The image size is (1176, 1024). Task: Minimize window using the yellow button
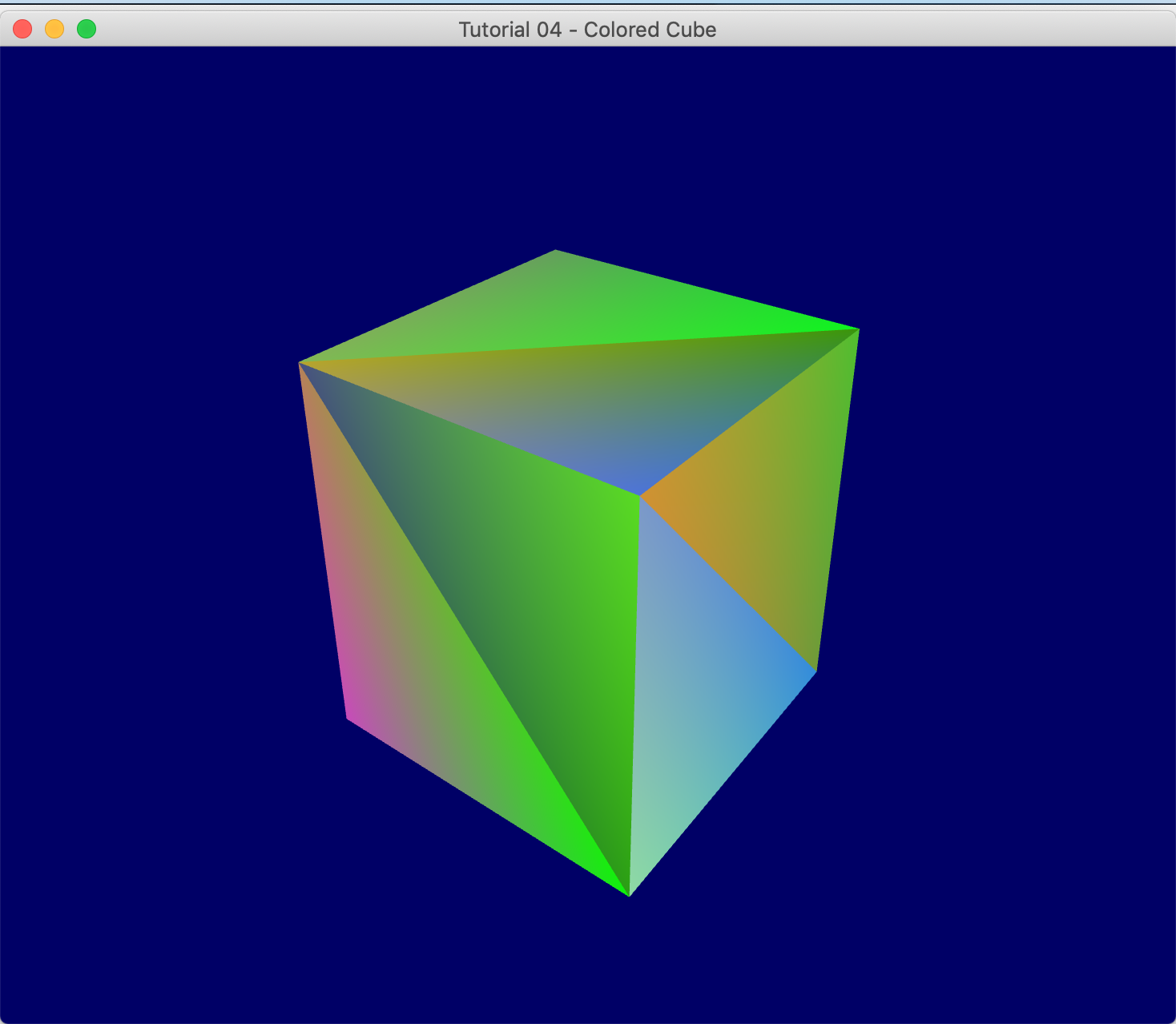click(54, 30)
